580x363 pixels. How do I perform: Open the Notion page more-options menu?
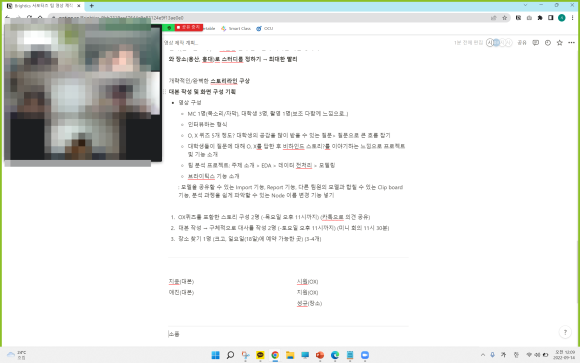pyautogui.click(x=571, y=43)
